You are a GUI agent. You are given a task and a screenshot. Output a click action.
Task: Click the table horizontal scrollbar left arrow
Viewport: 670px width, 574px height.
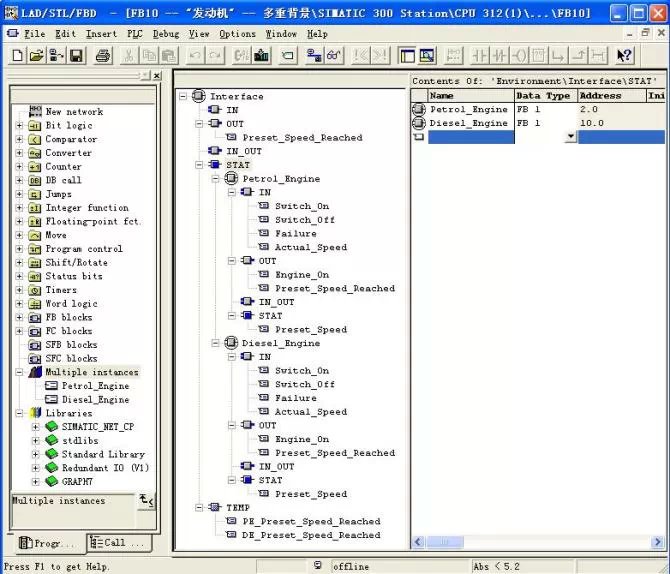pyautogui.click(x=418, y=542)
